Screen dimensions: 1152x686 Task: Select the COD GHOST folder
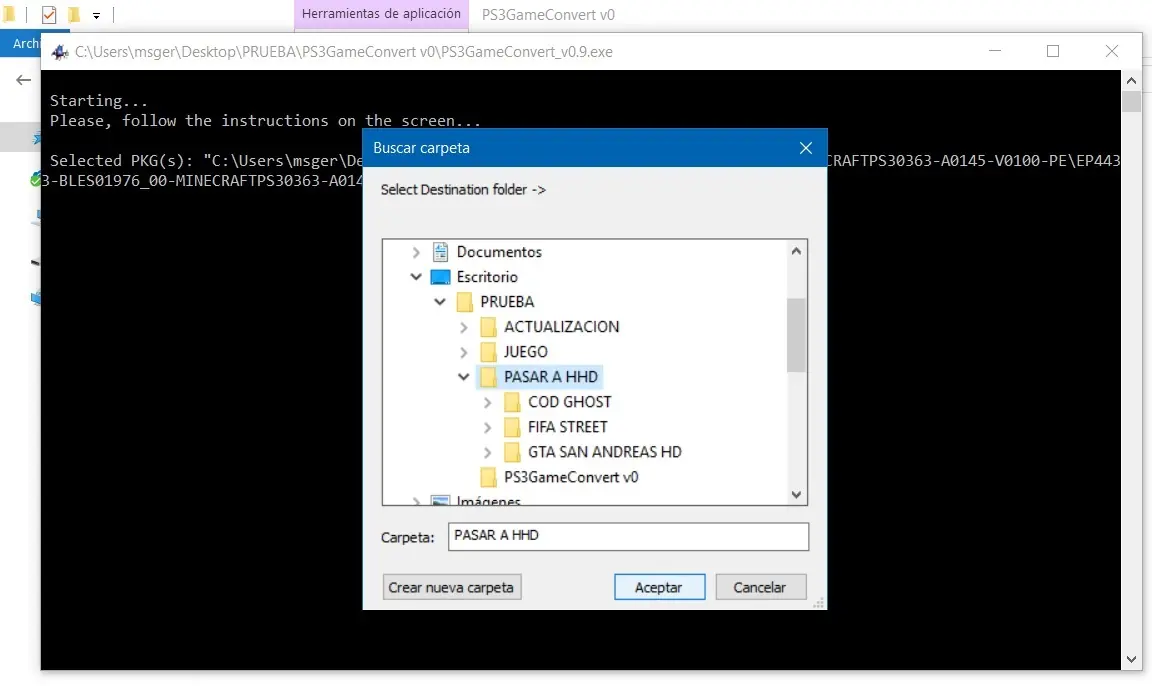click(x=569, y=402)
